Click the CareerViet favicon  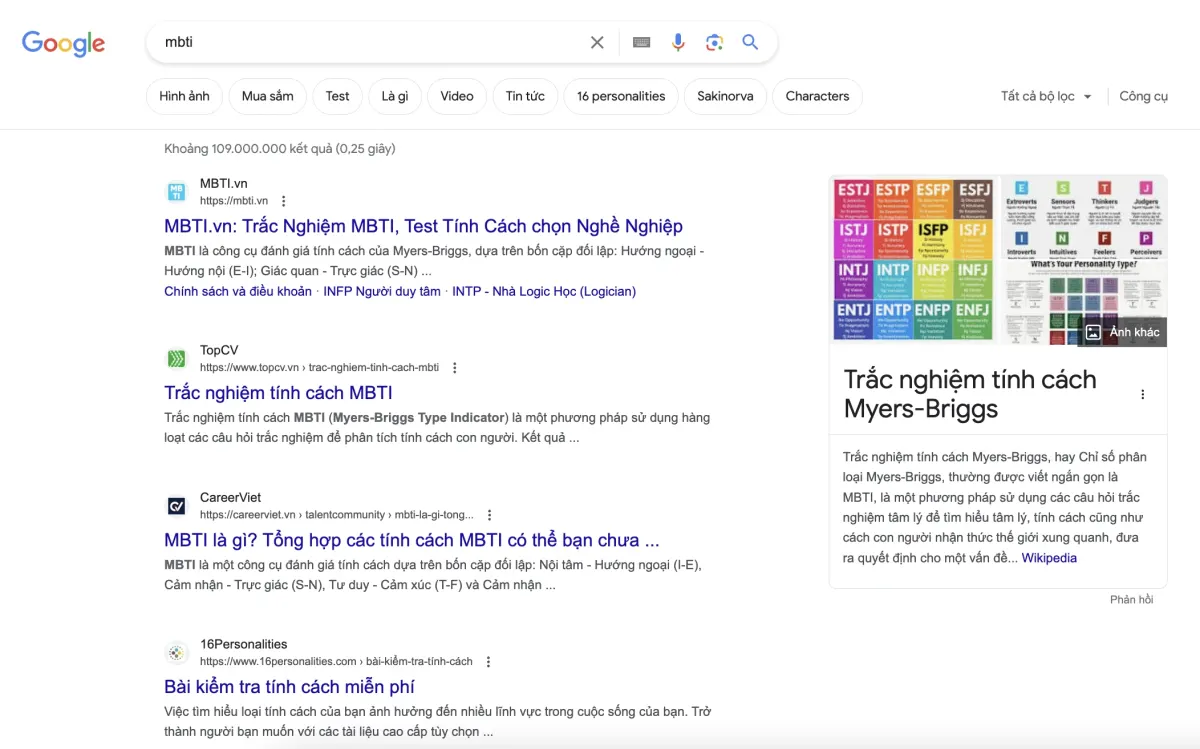(176, 506)
